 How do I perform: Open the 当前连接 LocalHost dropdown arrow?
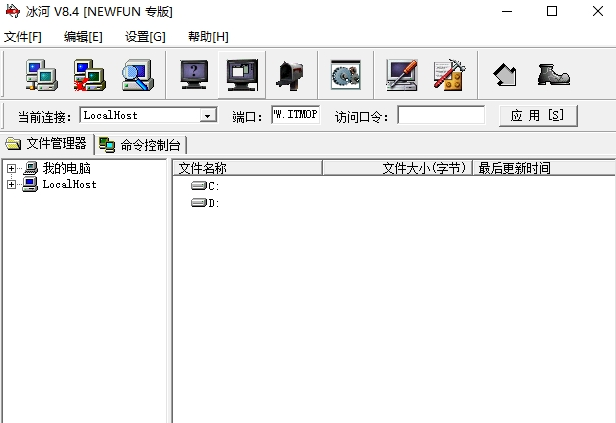[x=207, y=115]
